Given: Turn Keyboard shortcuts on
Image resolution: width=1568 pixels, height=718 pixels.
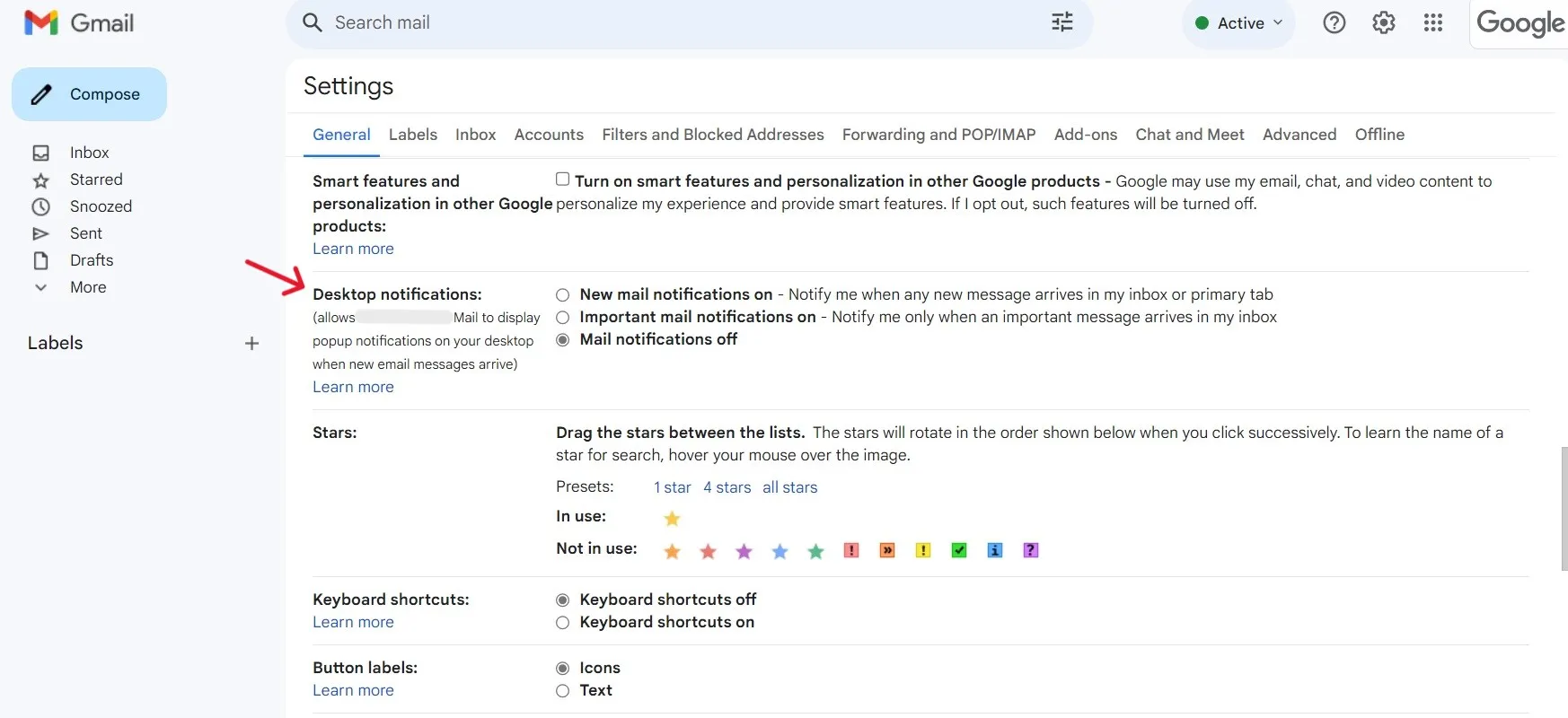Looking at the screenshot, I should 562,623.
